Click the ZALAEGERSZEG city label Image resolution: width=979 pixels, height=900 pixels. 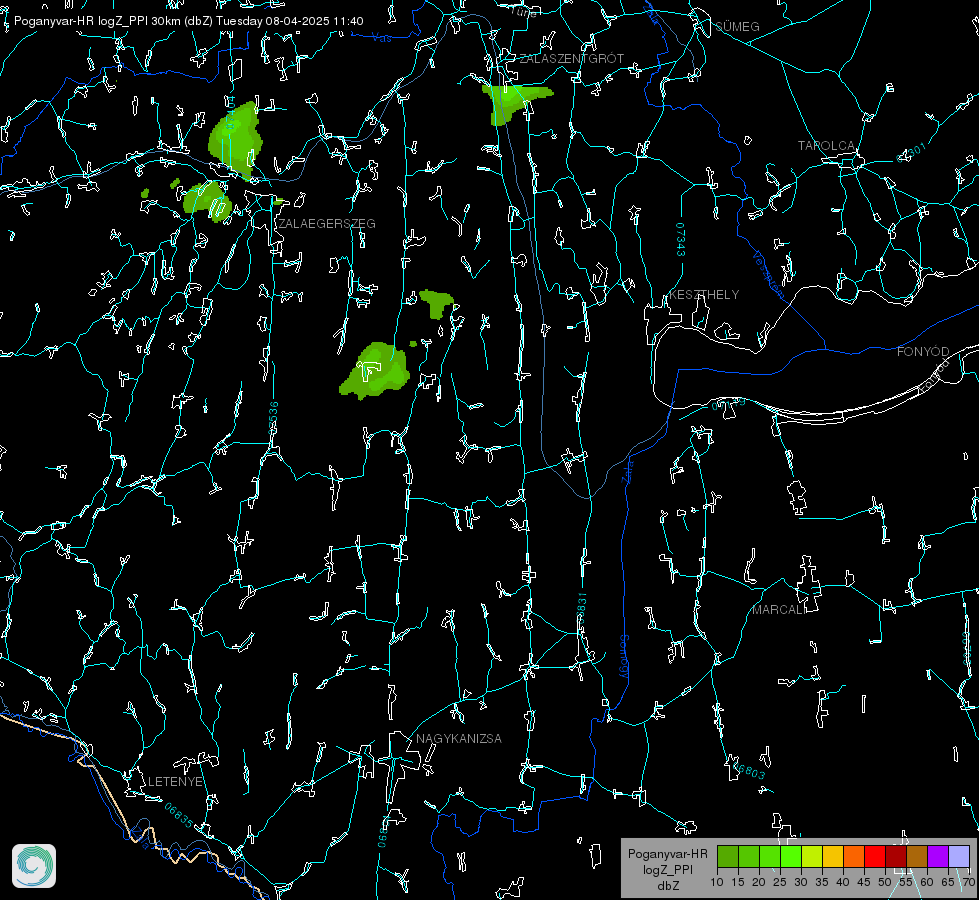point(327,224)
